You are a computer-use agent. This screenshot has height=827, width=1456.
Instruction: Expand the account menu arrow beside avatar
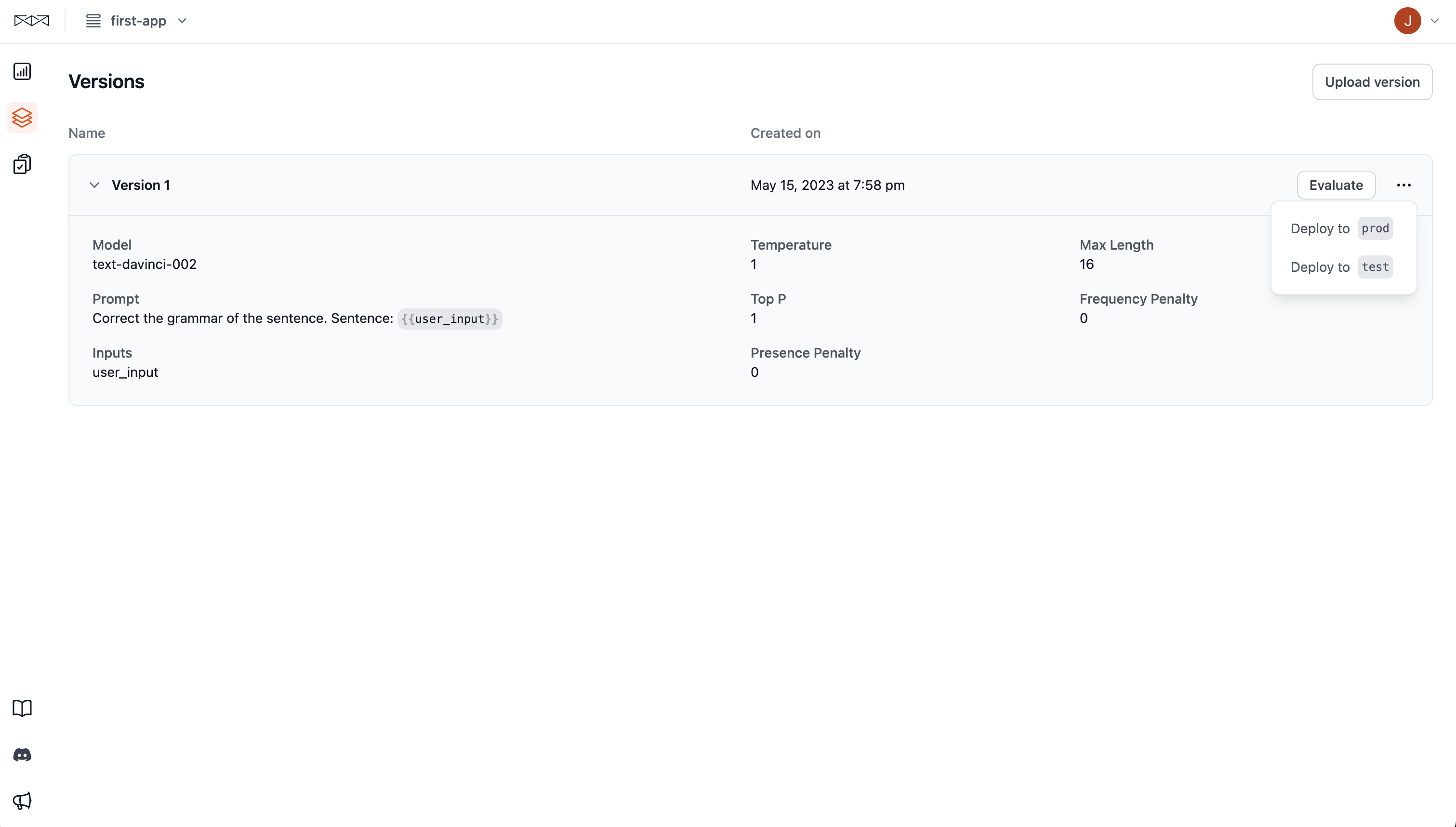(x=1434, y=21)
